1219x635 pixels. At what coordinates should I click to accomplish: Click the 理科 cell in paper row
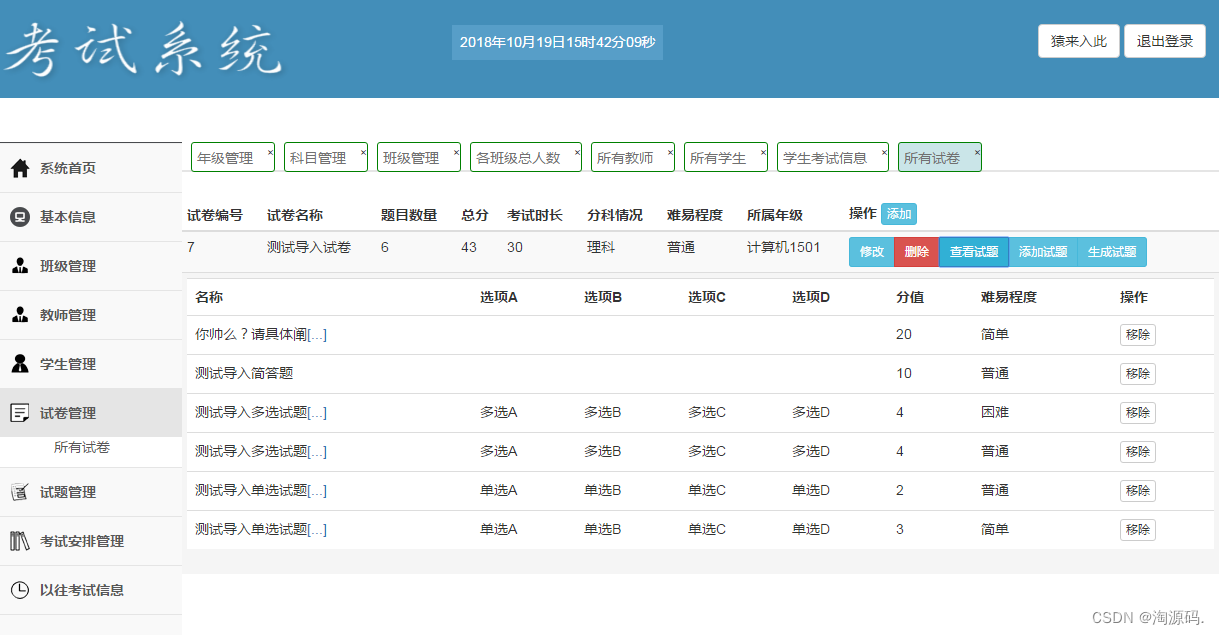point(601,247)
